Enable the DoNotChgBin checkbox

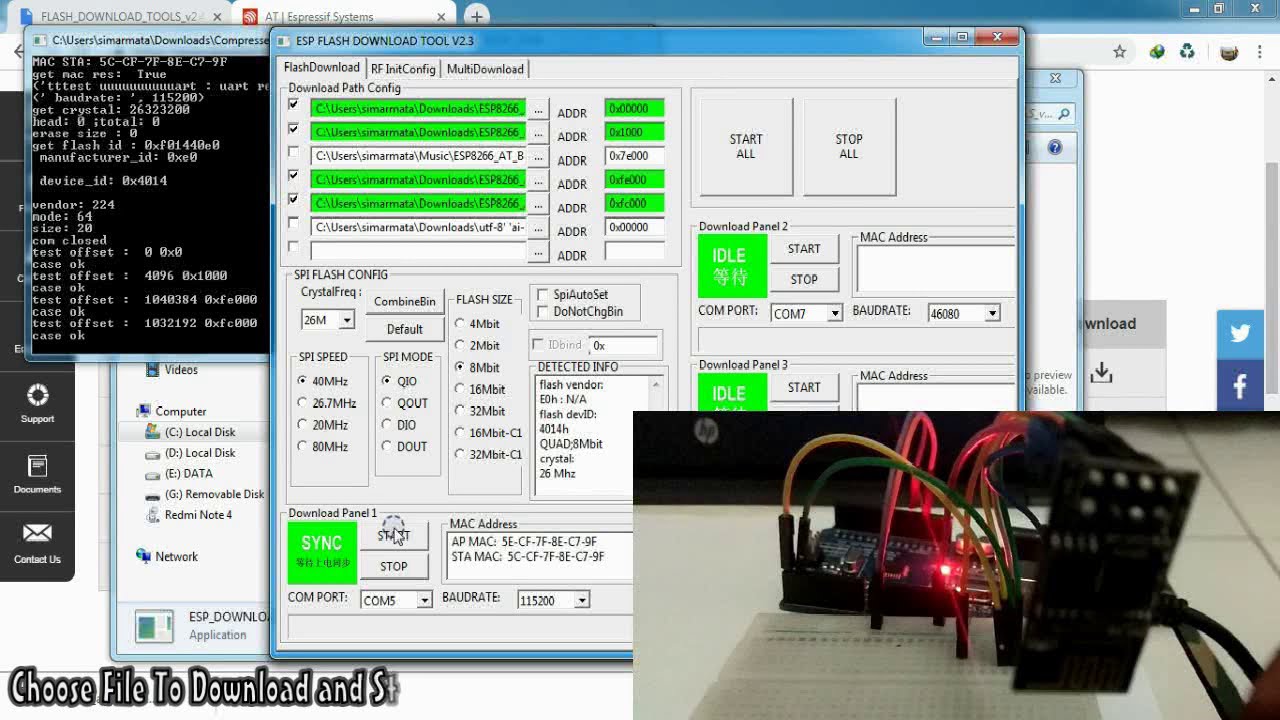[x=543, y=312]
